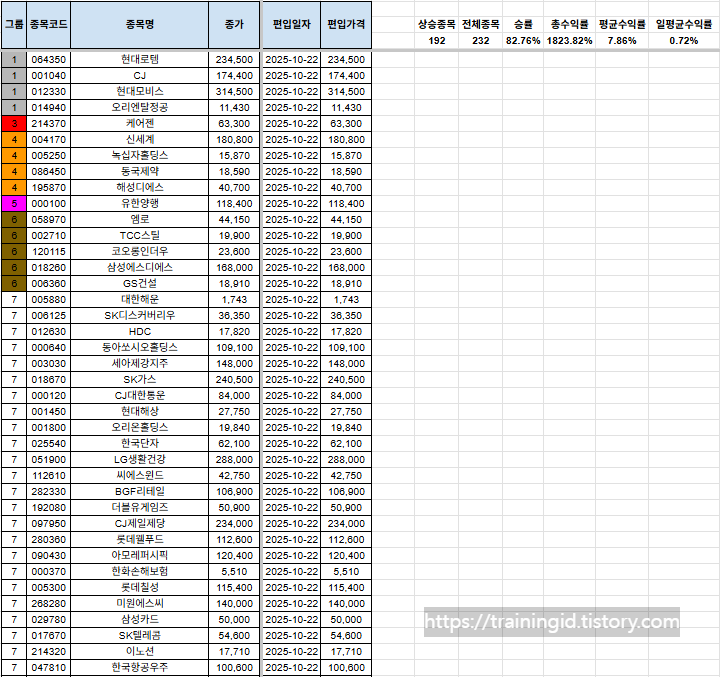Click the stock name 오리엔탈정공

point(140,107)
